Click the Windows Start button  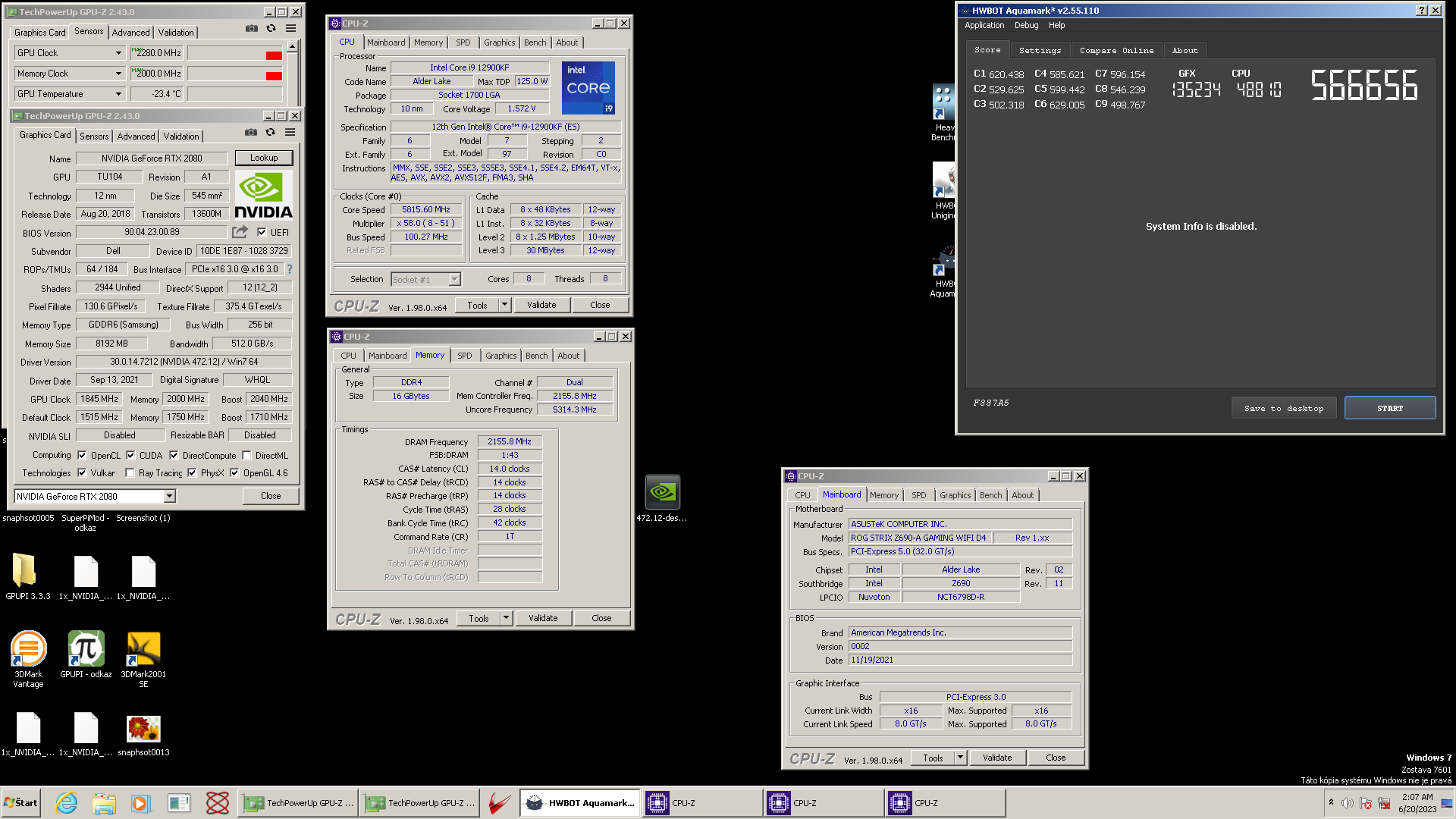pos(21,803)
